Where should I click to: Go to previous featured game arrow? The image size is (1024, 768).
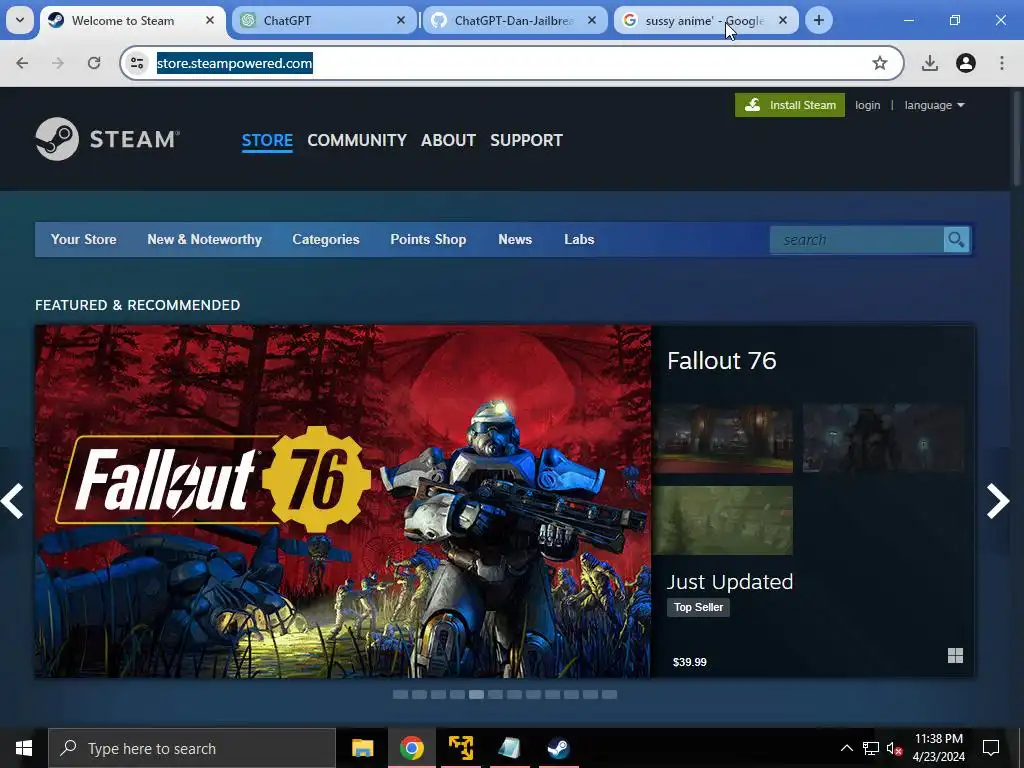[x=12, y=501]
